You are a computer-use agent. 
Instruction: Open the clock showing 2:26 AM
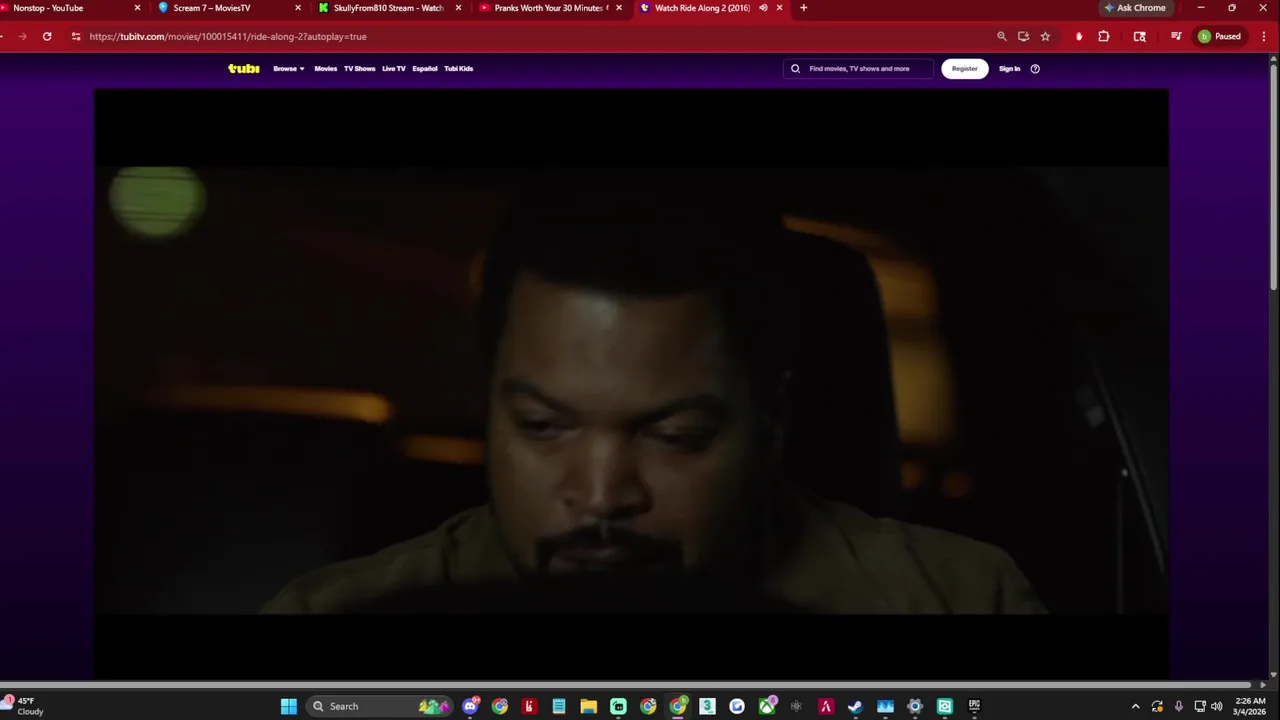(x=1250, y=706)
